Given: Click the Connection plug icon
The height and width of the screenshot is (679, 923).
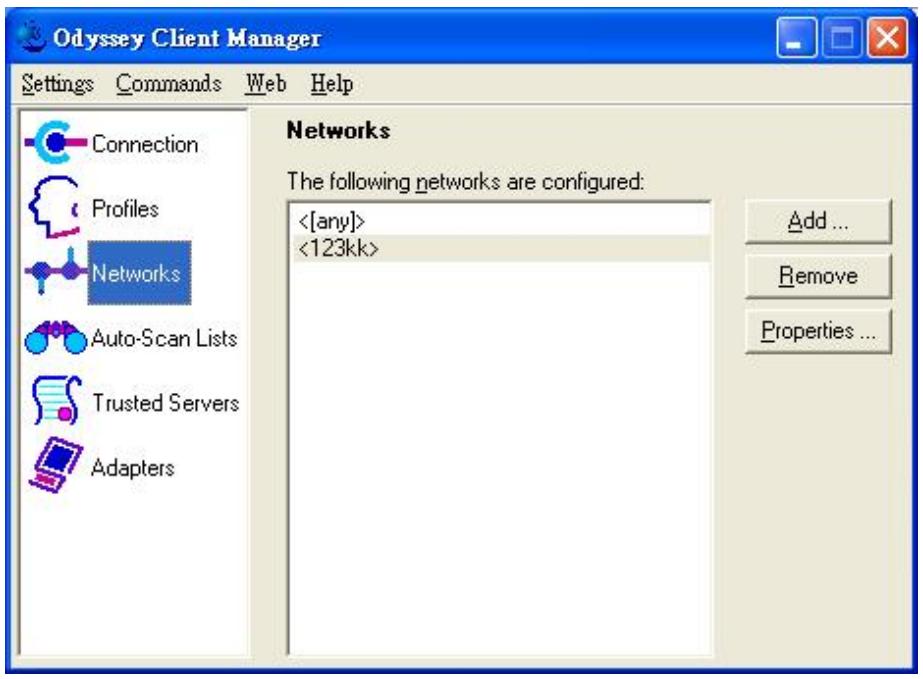Looking at the screenshot, I should (56, 142).
